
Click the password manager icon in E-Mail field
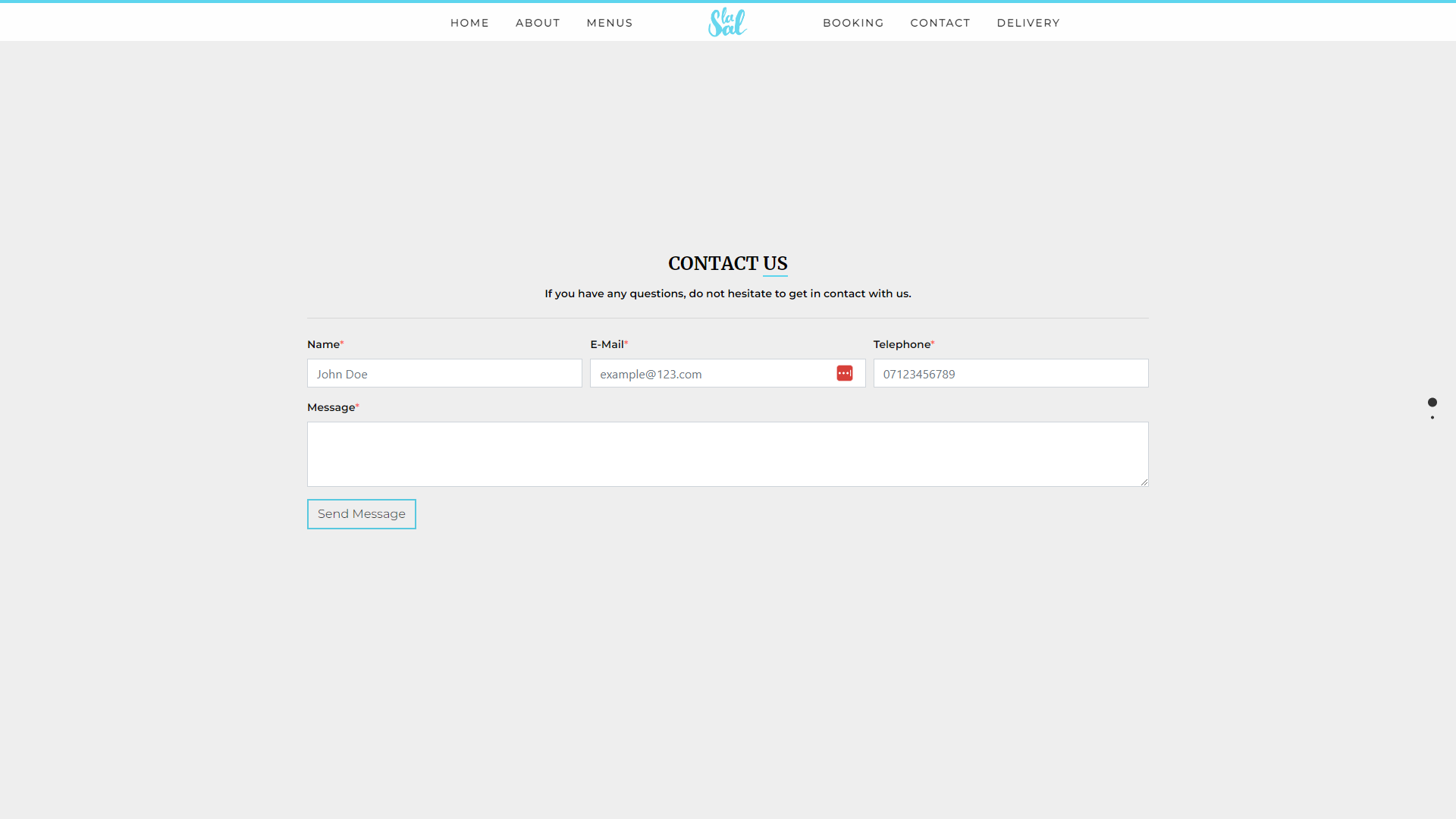[x=844, y=373]
